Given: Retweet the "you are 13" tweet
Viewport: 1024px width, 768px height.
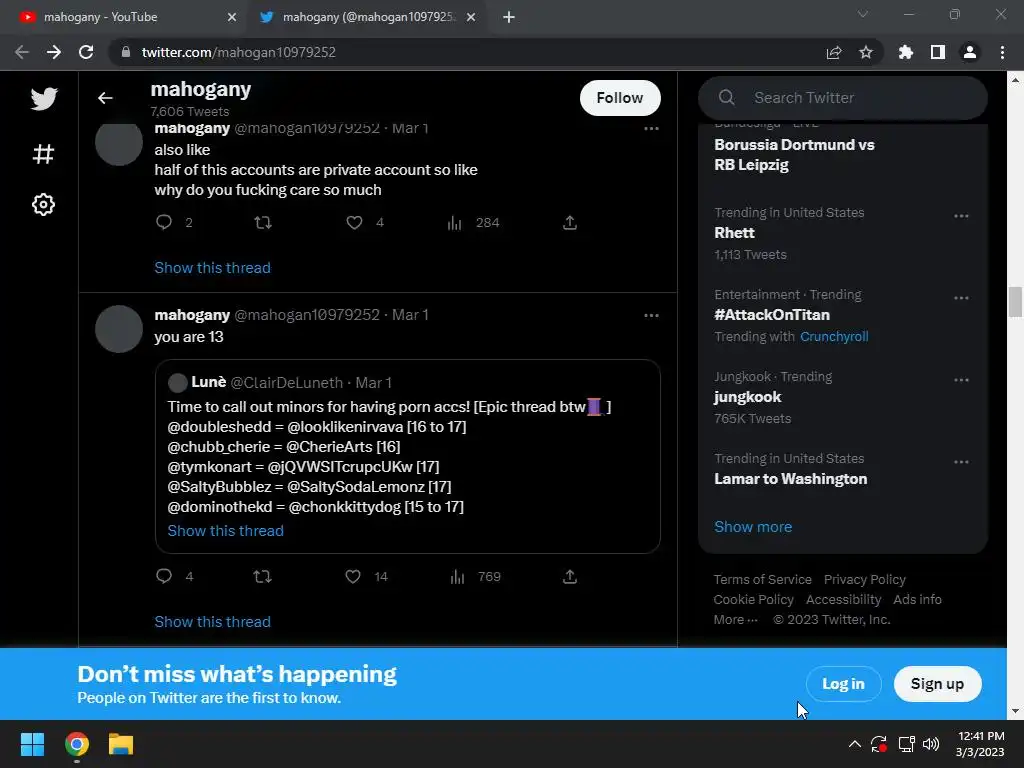Looking at the screenshot, I should coord(262,577).
